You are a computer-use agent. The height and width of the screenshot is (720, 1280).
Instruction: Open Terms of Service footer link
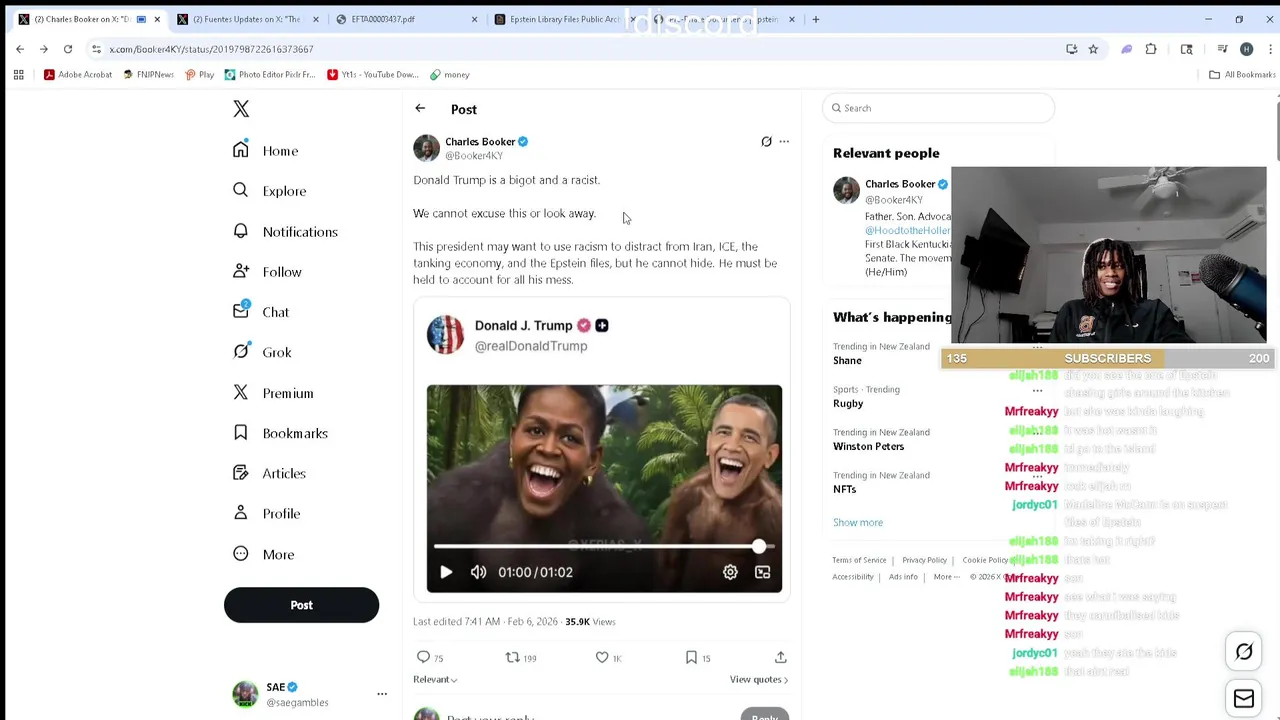coord(859,560)
